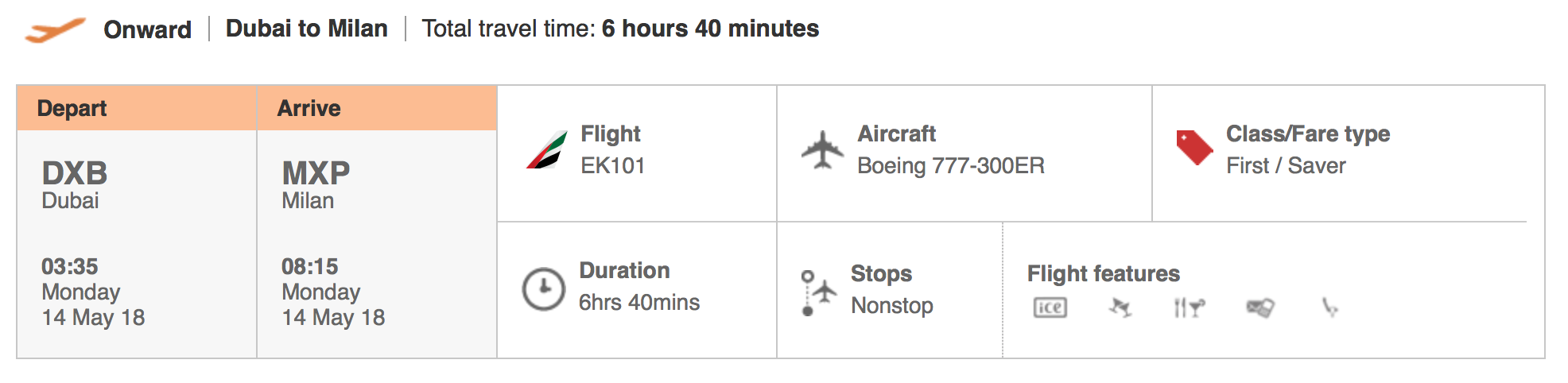Click the First / Saver fare type
1568x383 pixels.
(1286, 165)
